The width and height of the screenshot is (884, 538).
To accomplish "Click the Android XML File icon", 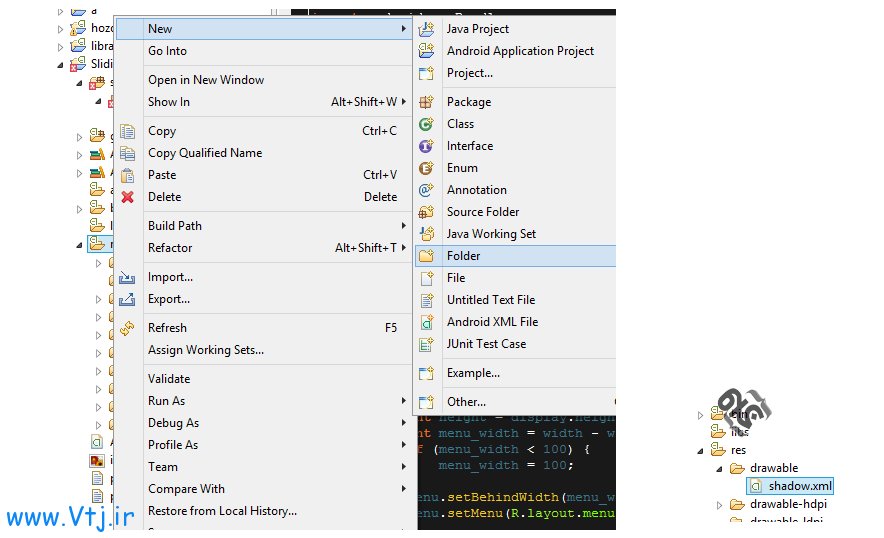I will 427,322.
